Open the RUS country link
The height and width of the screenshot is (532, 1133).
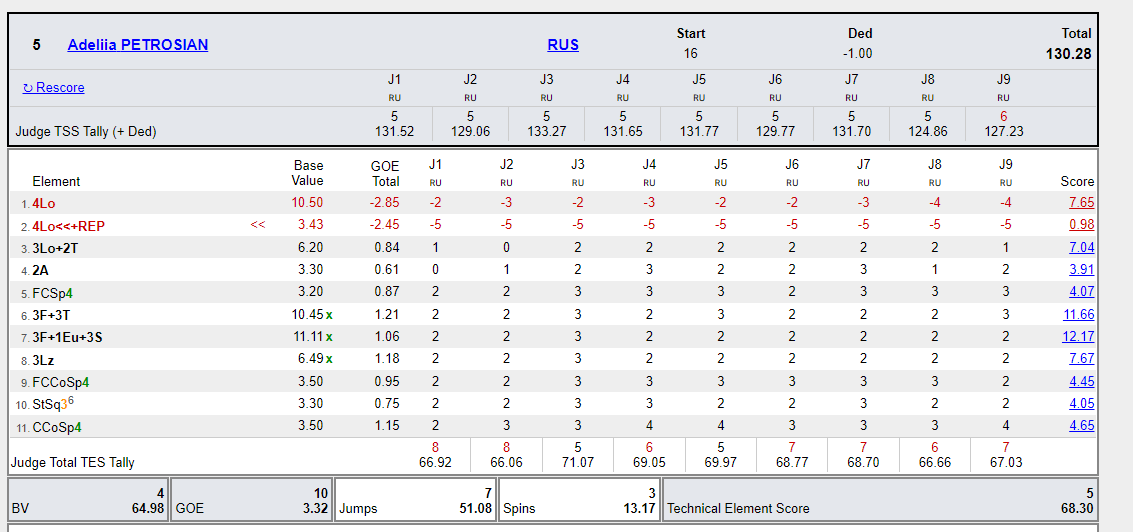tap(563, 45)
